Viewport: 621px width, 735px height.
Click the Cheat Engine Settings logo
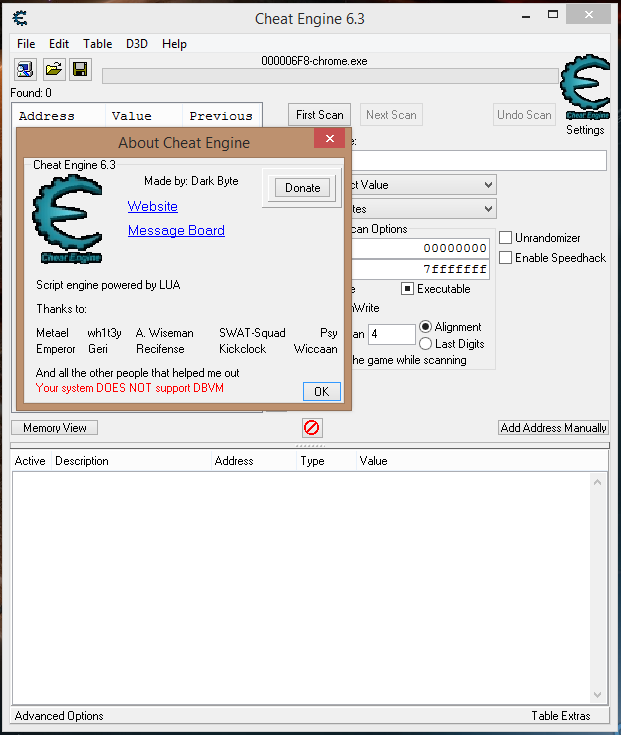point(585,88)
